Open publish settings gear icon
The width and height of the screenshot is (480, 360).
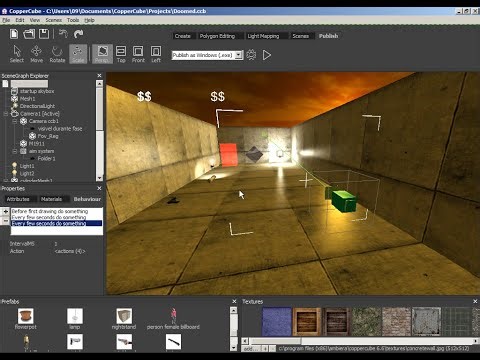(x=251, y=55)
